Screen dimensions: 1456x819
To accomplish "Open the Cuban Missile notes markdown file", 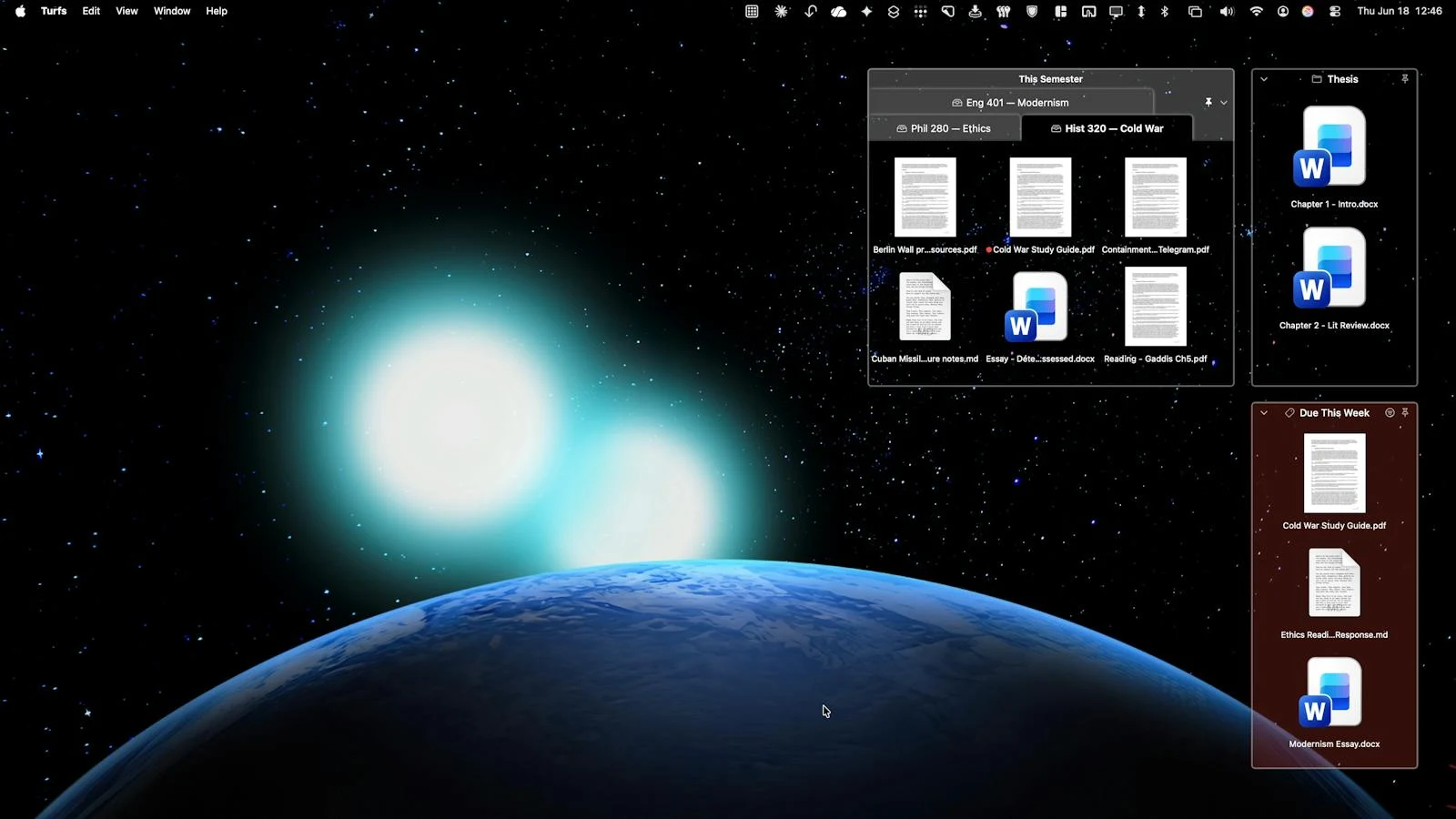I will pyautogui.click(x=925, y=307).
